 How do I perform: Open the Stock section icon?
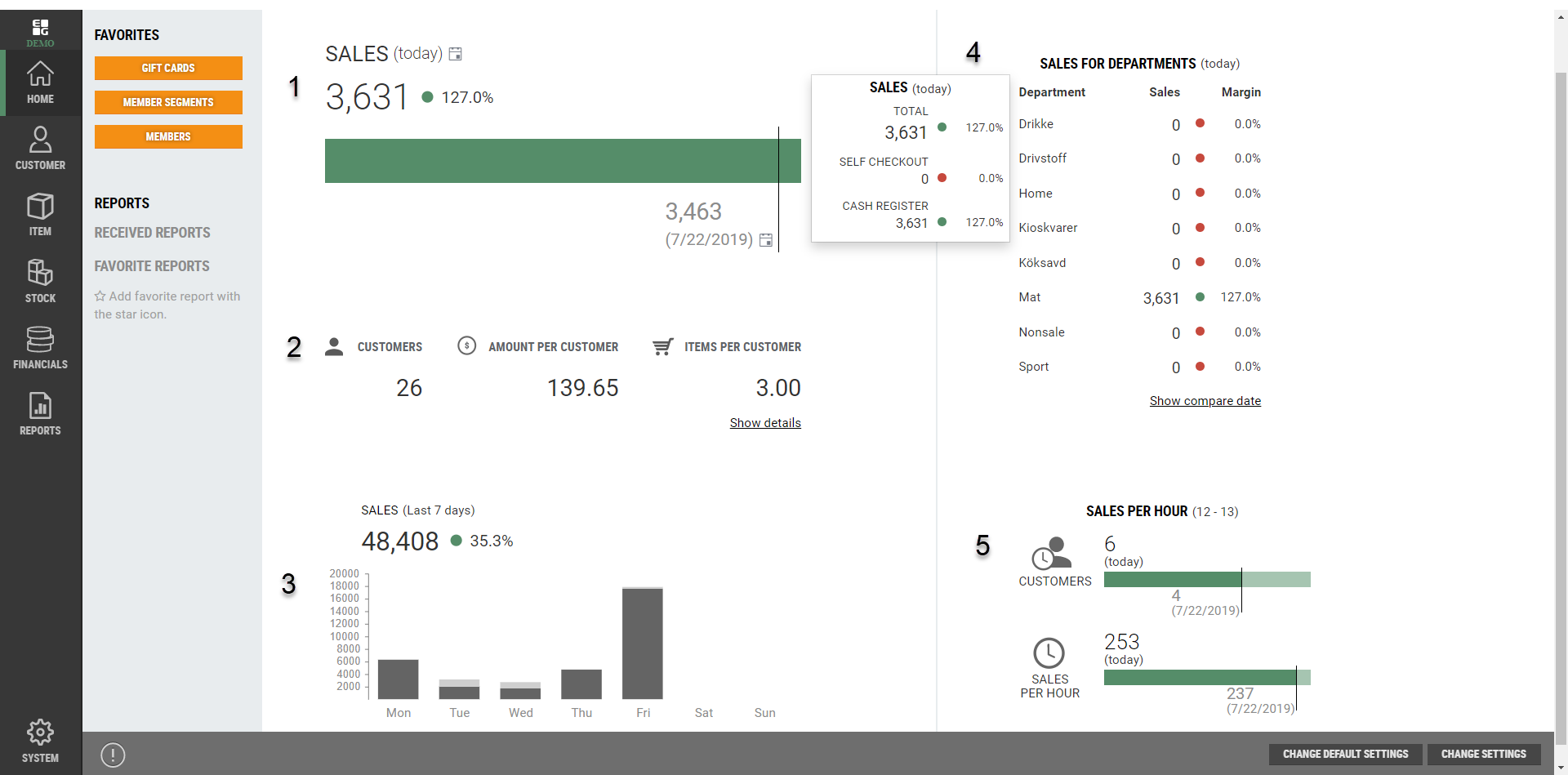(40, 280)
